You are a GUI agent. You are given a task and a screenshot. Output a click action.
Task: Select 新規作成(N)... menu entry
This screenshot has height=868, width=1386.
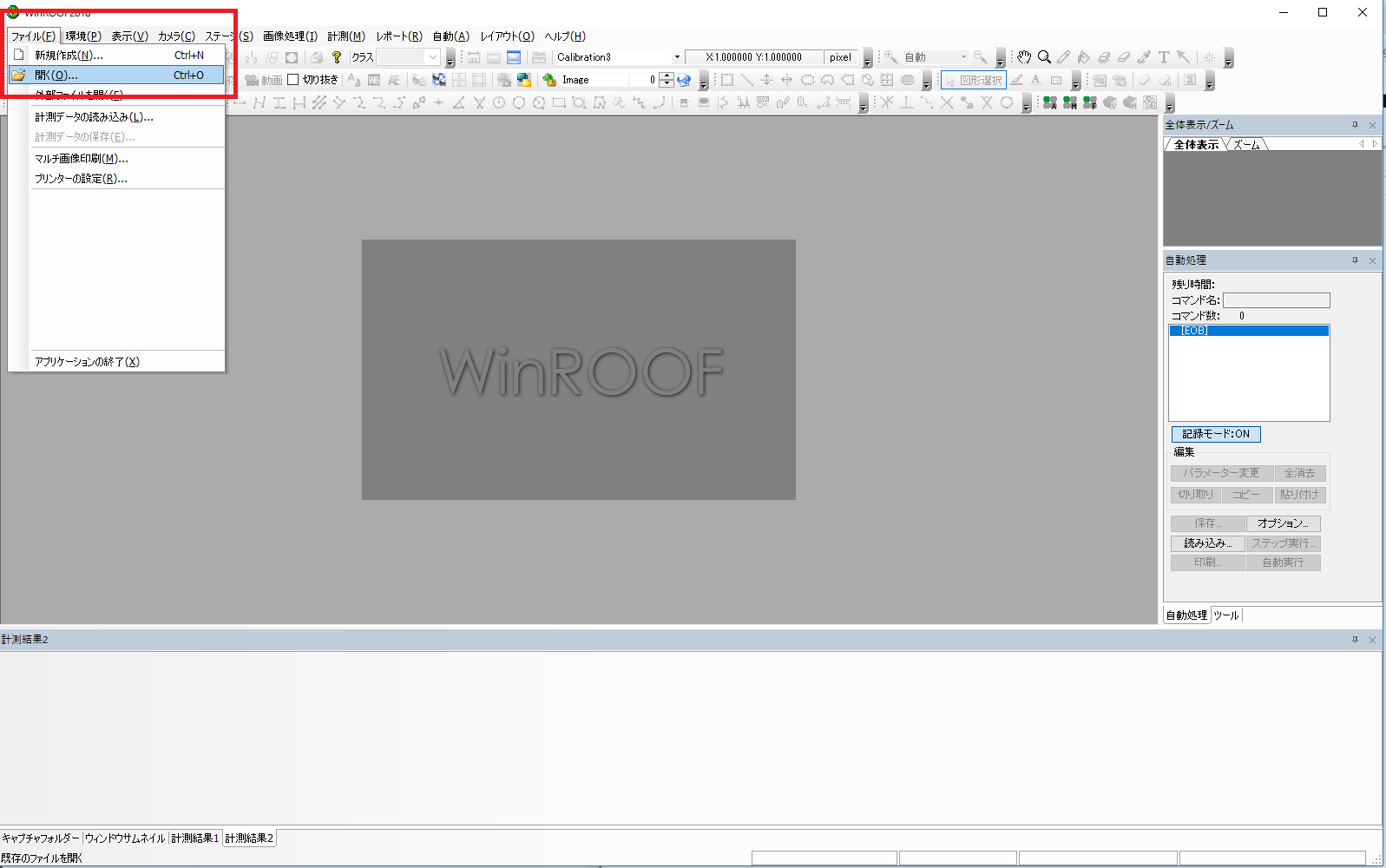tap(116, 55)
